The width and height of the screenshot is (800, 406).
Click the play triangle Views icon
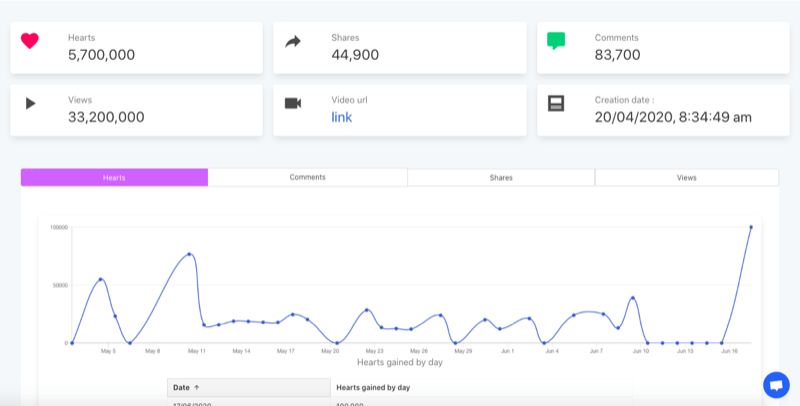point(31,104)
